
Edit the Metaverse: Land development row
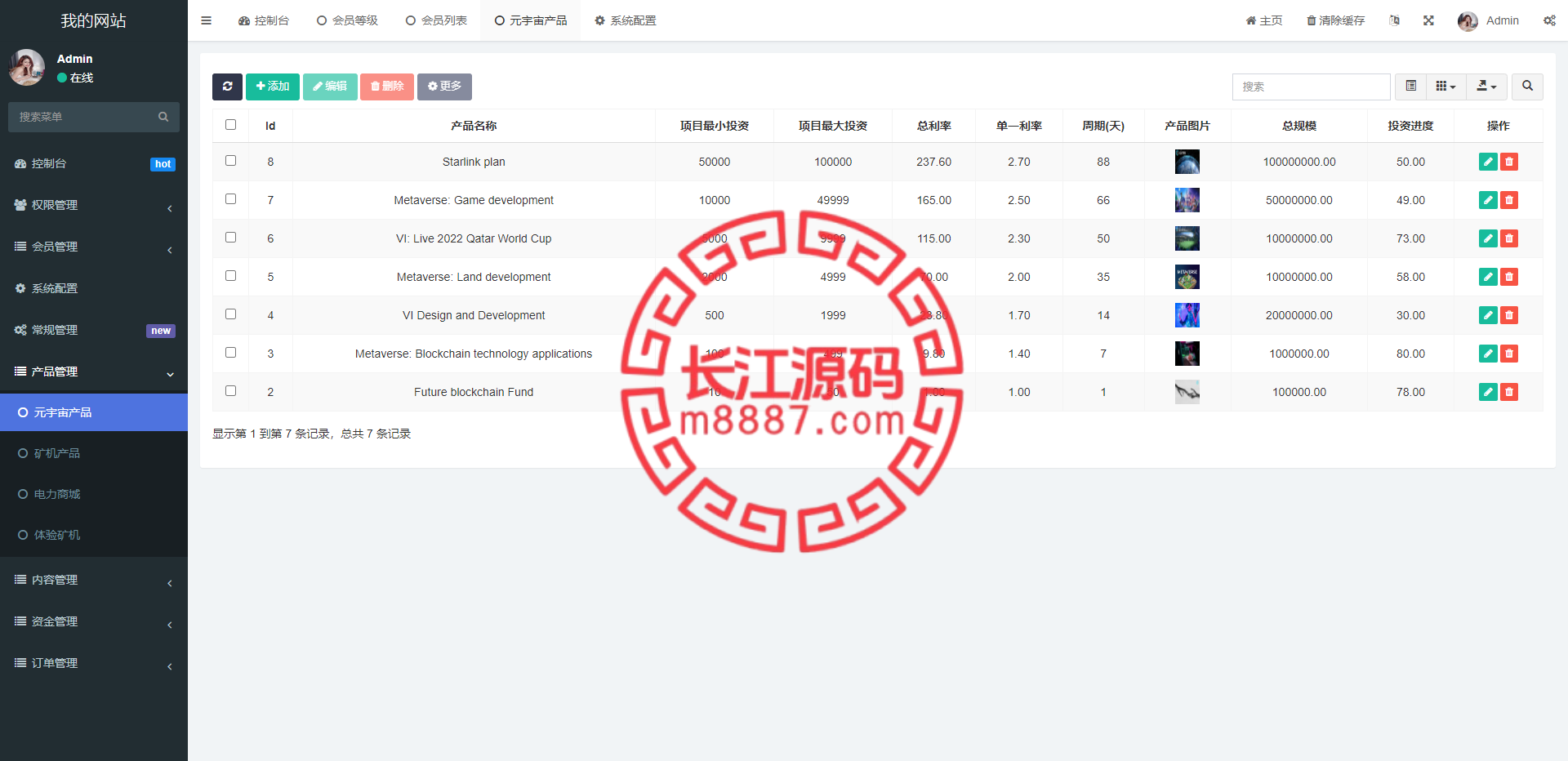pyautogui.click(x=1488, y=277)
